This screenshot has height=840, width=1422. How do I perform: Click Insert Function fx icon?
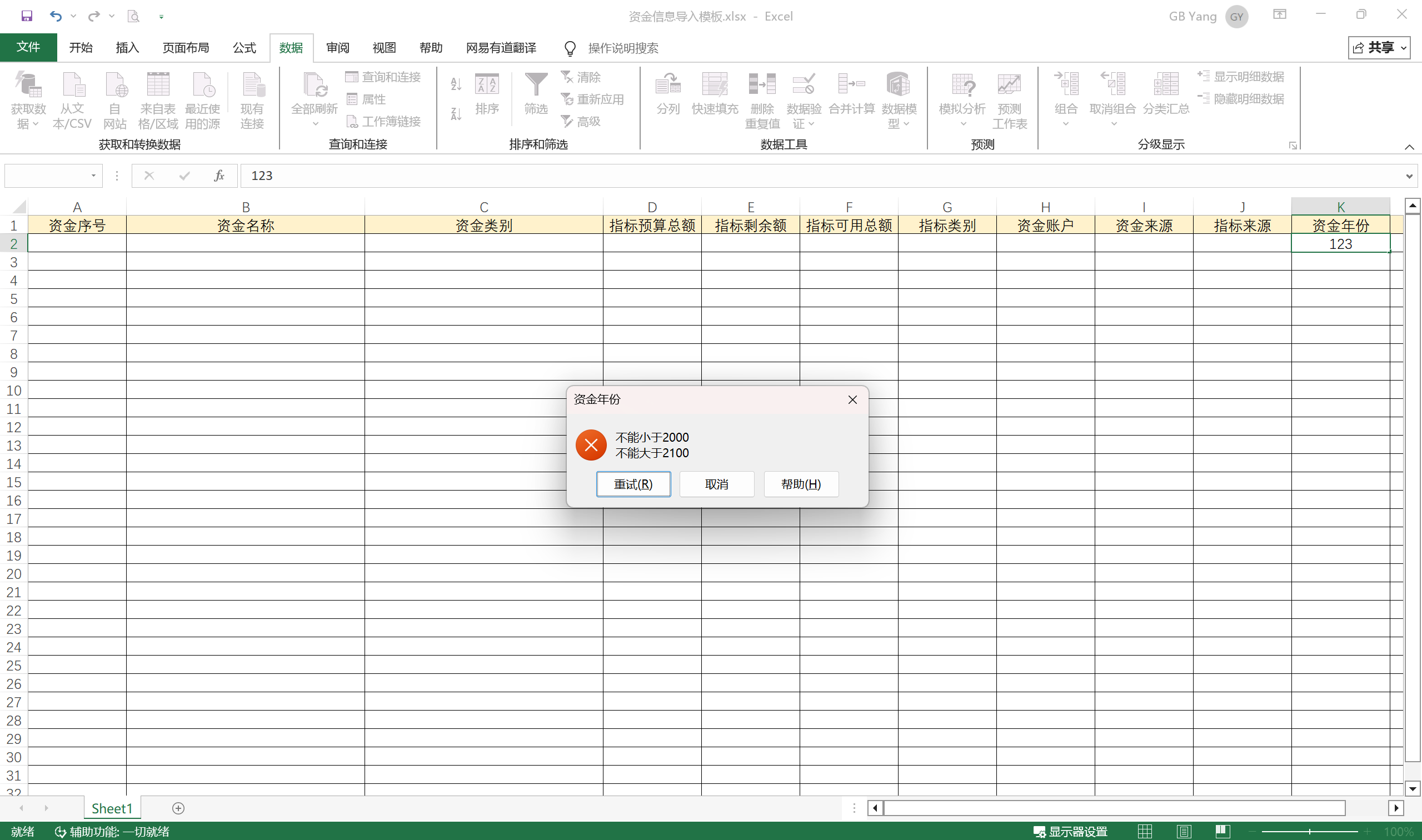coord(219,176)
